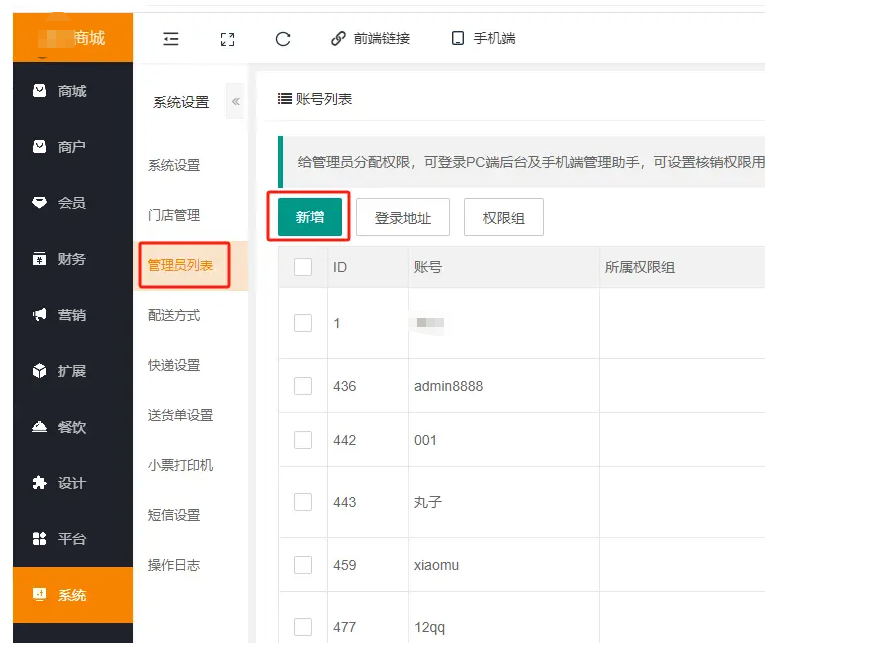The height and width of the screenshot is (646, 873).
Task: Open the 手机端 mobile view
Action: (x=483, y=39)
